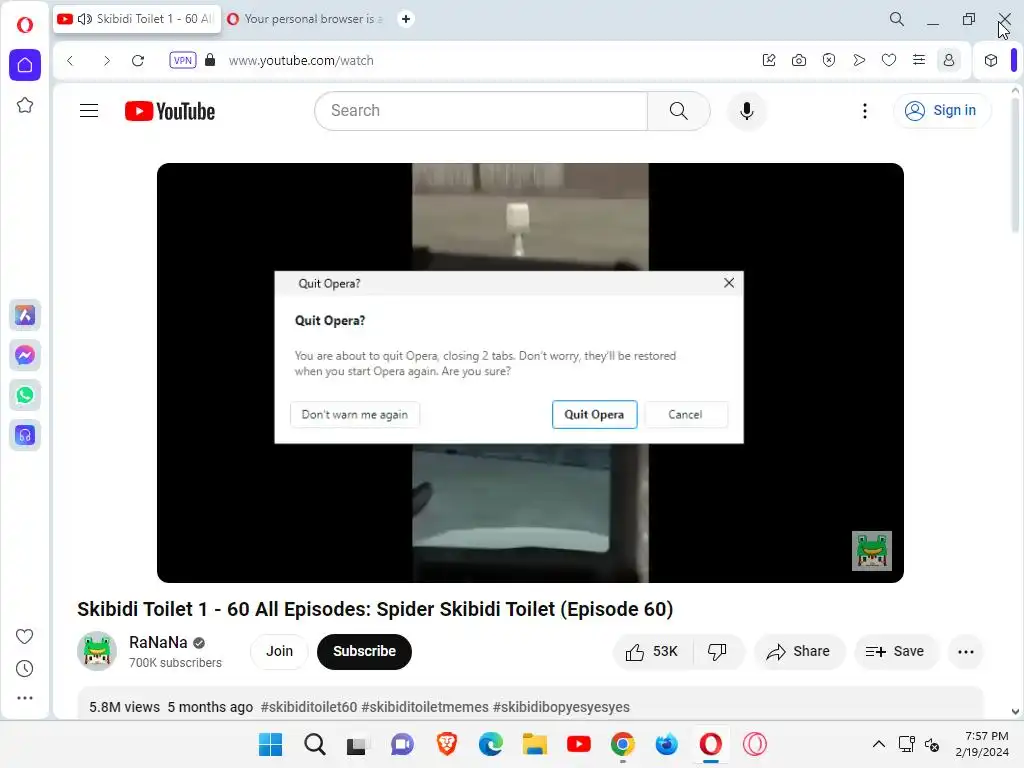The width and height of the screenshot is (1024, 768).
Task: Open Messenger in Opera sidebar
Action: 25,355
